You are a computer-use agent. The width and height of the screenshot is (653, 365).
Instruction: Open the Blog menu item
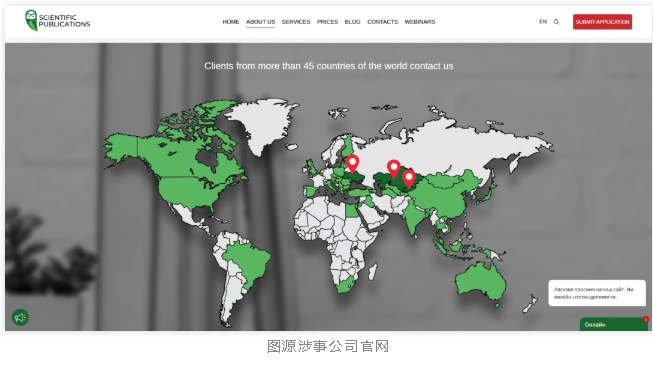[352, 22]
